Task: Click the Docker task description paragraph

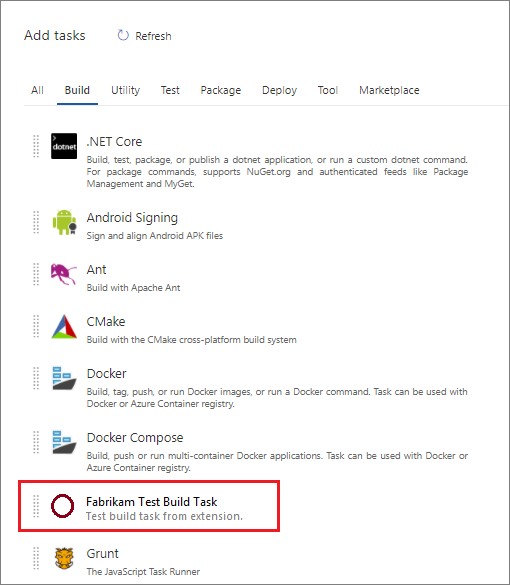Action: (277, 398)
